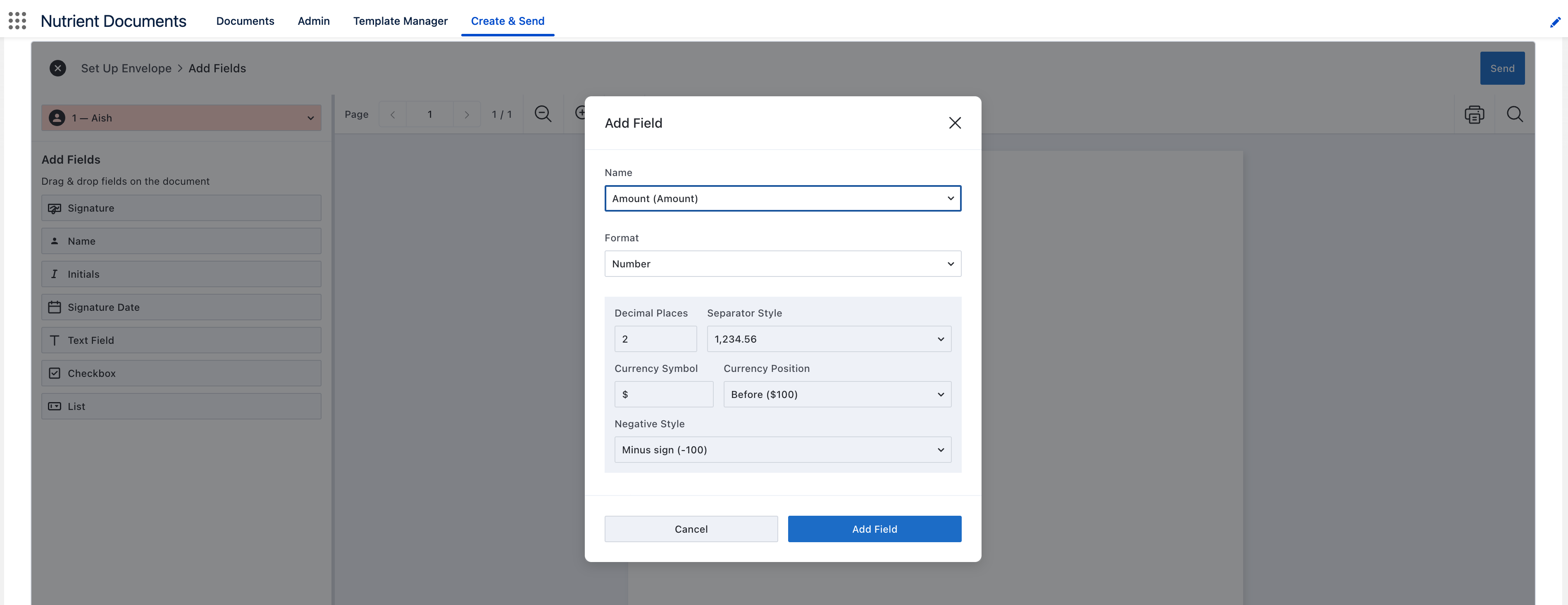Change the Format dropdown from Number
The height and width of the screenshot is (605, 1568).
coord(783,264)
